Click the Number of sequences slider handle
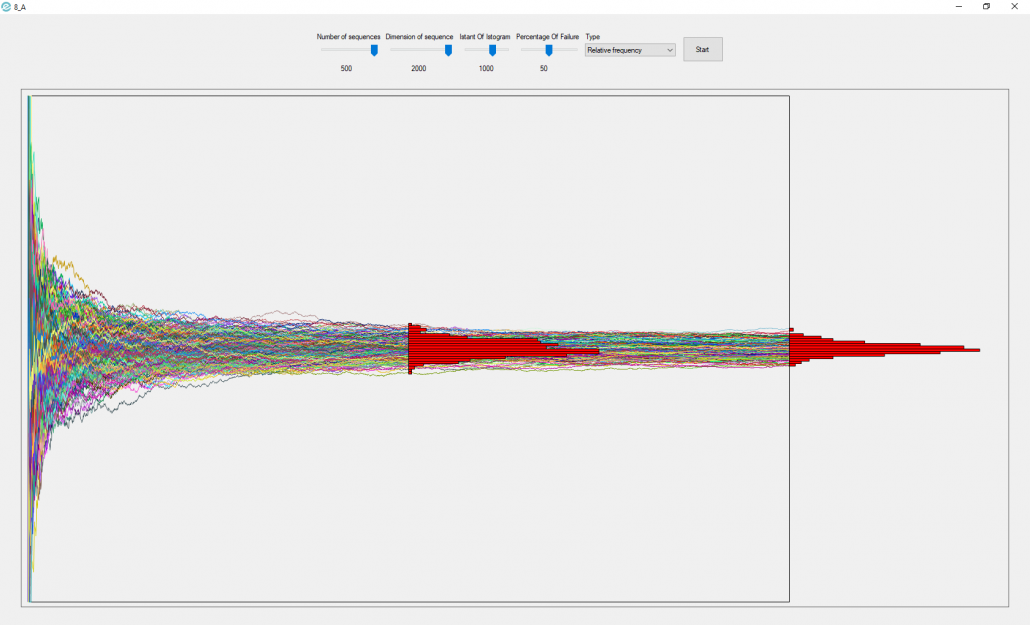Image resolution: width=1030 pixels, height=625 pixels. [x=374, y=50]
